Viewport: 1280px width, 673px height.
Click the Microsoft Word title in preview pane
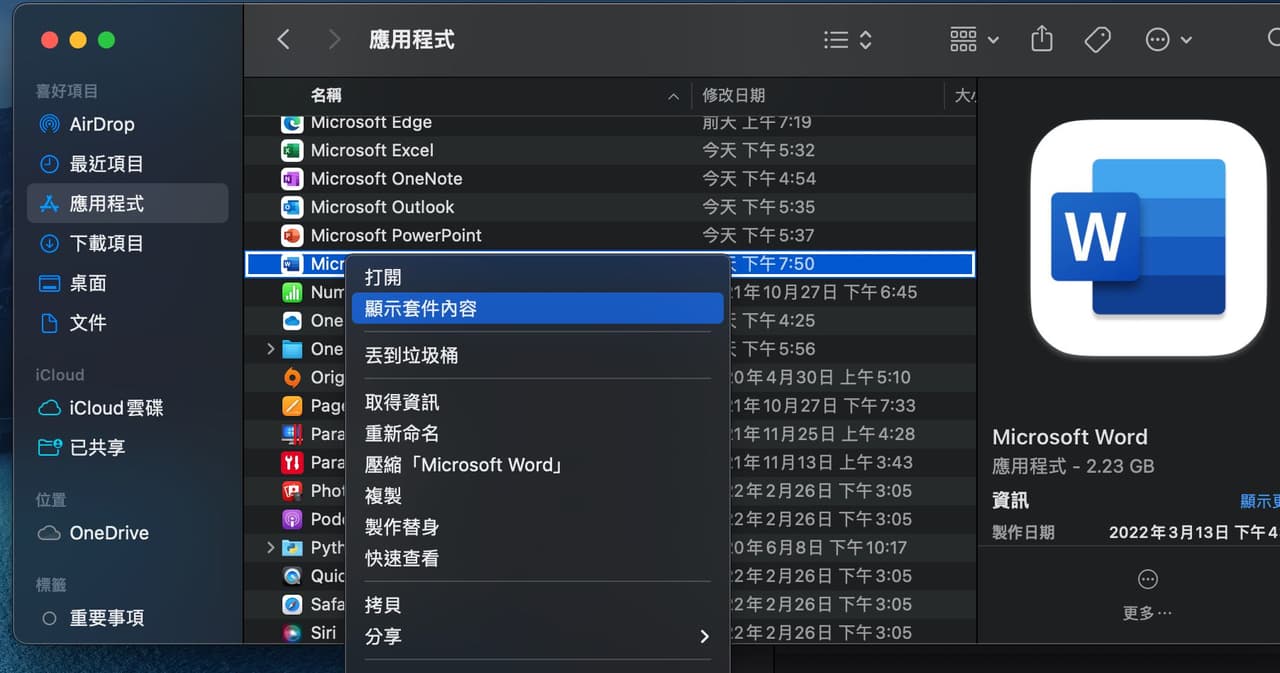click(x=1070, y=437)
